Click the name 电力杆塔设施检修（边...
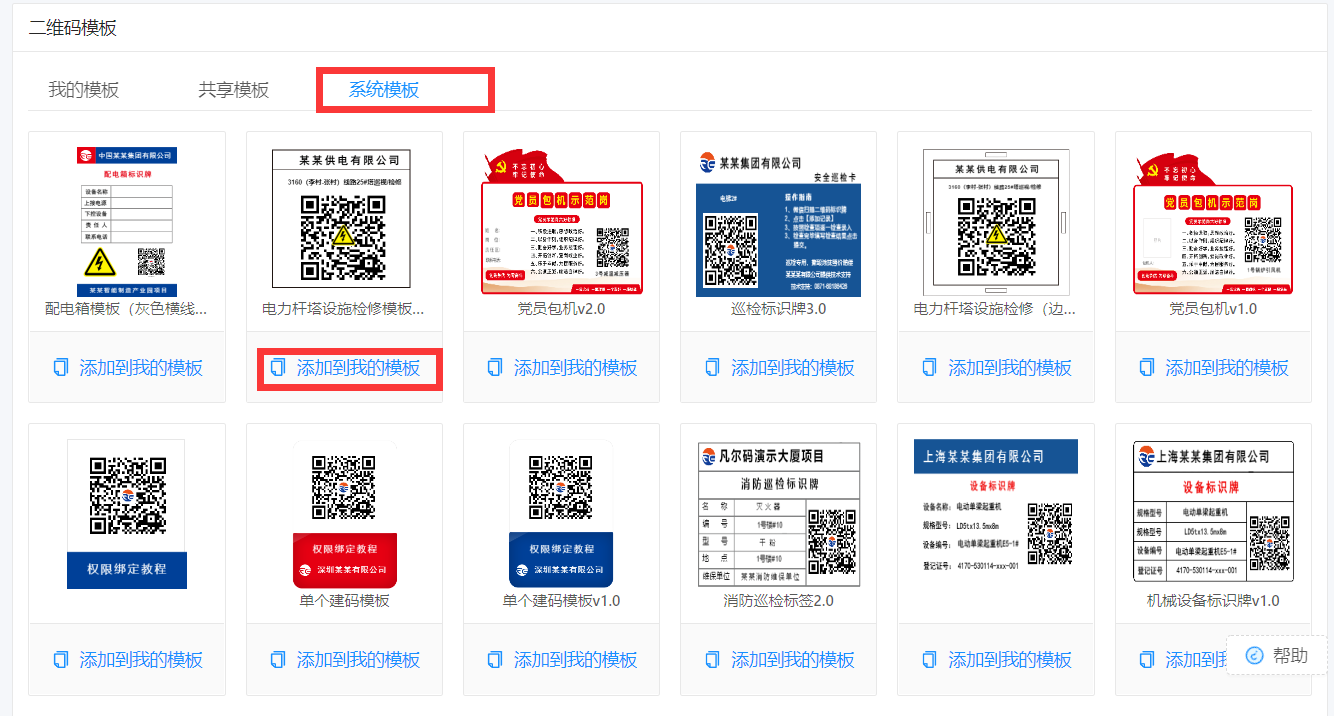The height and width of the screenshot is (716, 1334). coord(995,309)
